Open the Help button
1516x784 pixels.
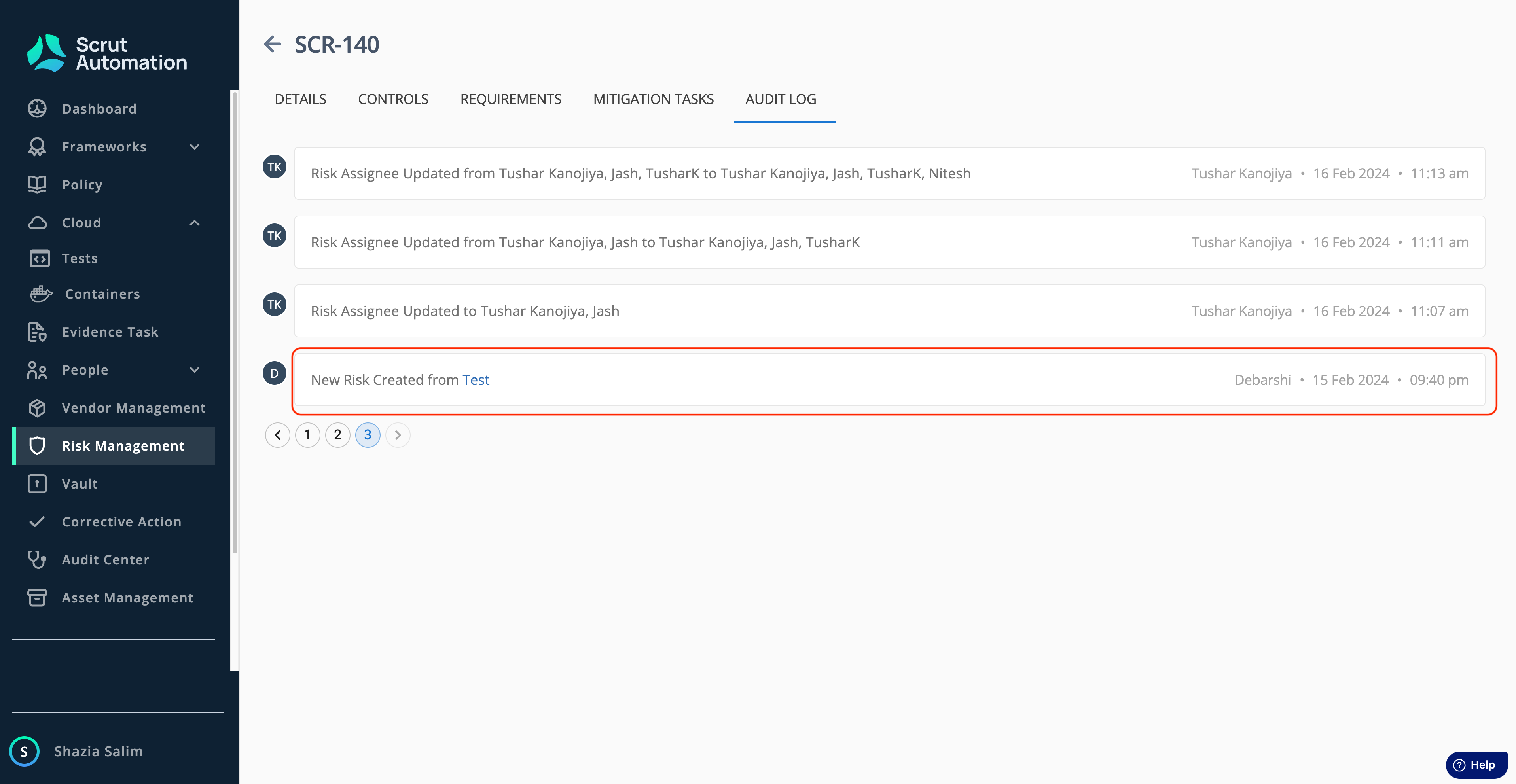point(1476,765)
